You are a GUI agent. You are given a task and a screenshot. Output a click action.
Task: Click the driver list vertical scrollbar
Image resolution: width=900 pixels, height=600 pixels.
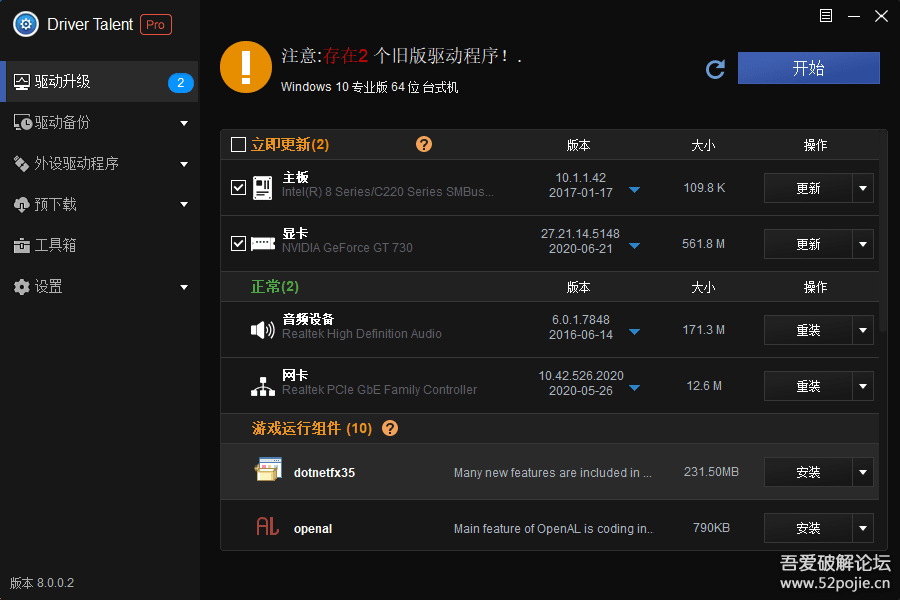884,230
